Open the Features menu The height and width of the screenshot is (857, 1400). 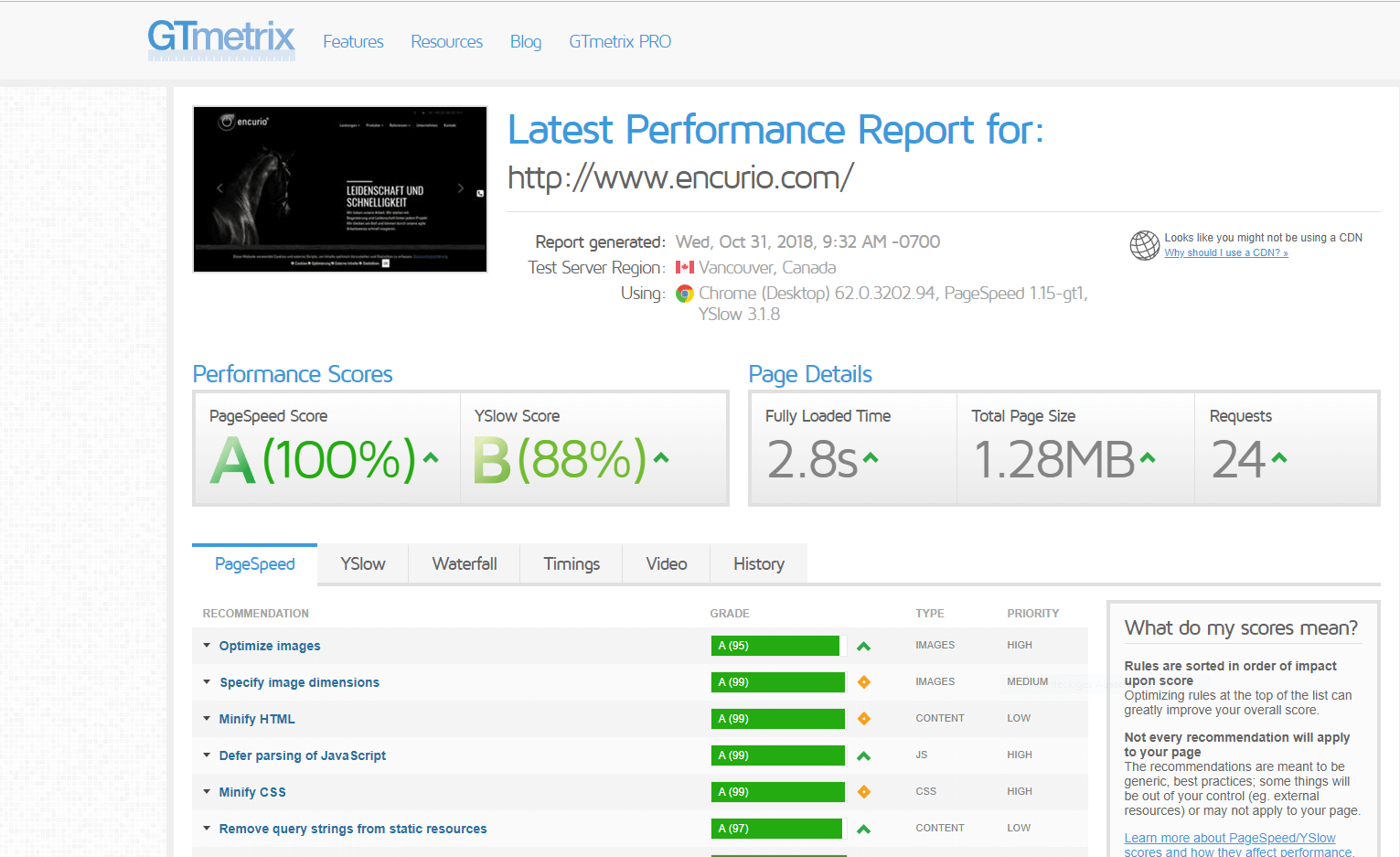[x=353, y=42]
